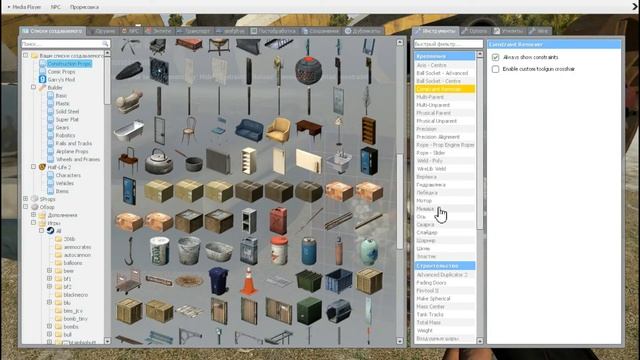Screen dimensions: 640x360
Task: Expand the SProps tree node
Action: point(26,199)
